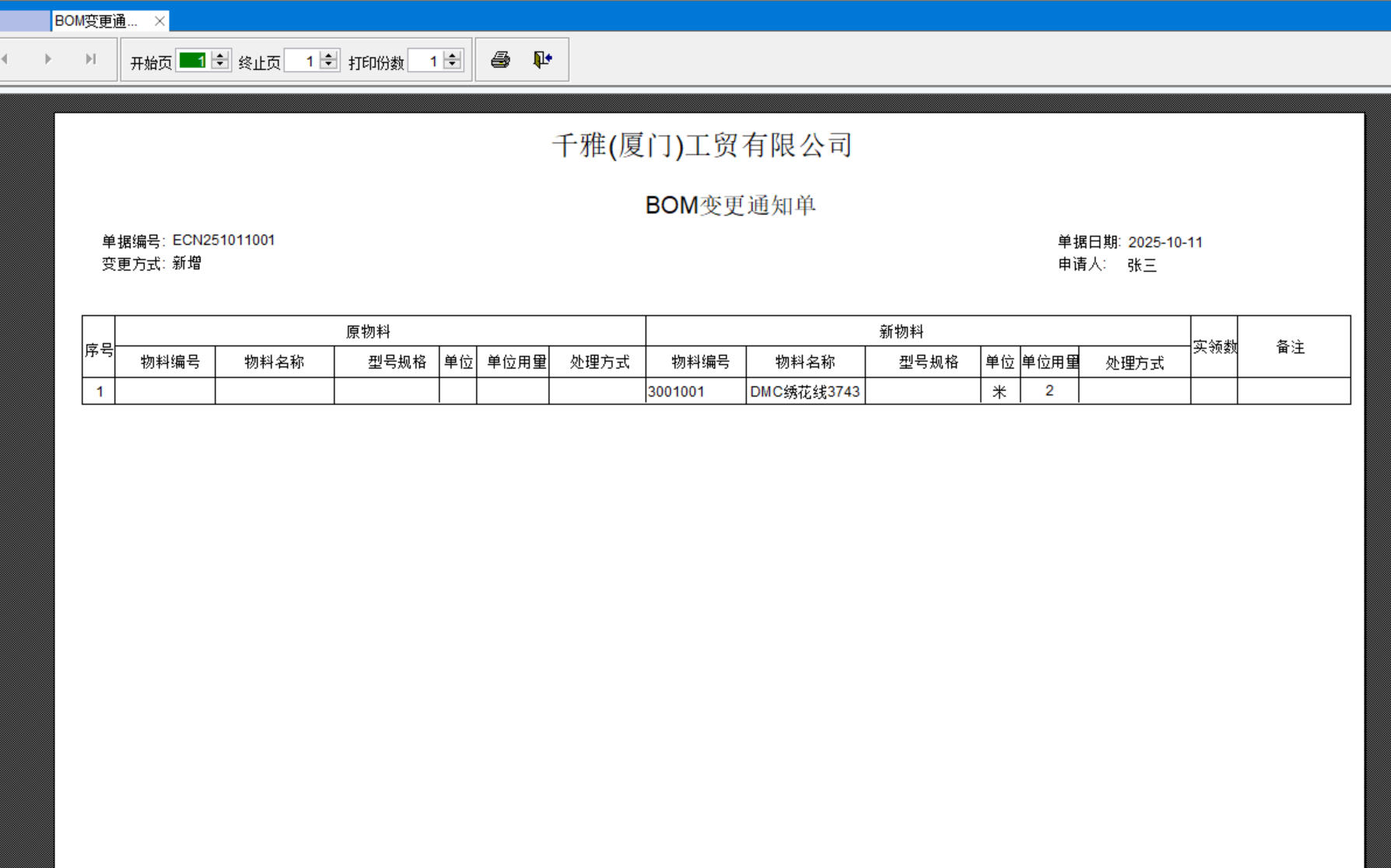Click into the 开始页 input field
1391x868 pixels.
tap(193, 61)
